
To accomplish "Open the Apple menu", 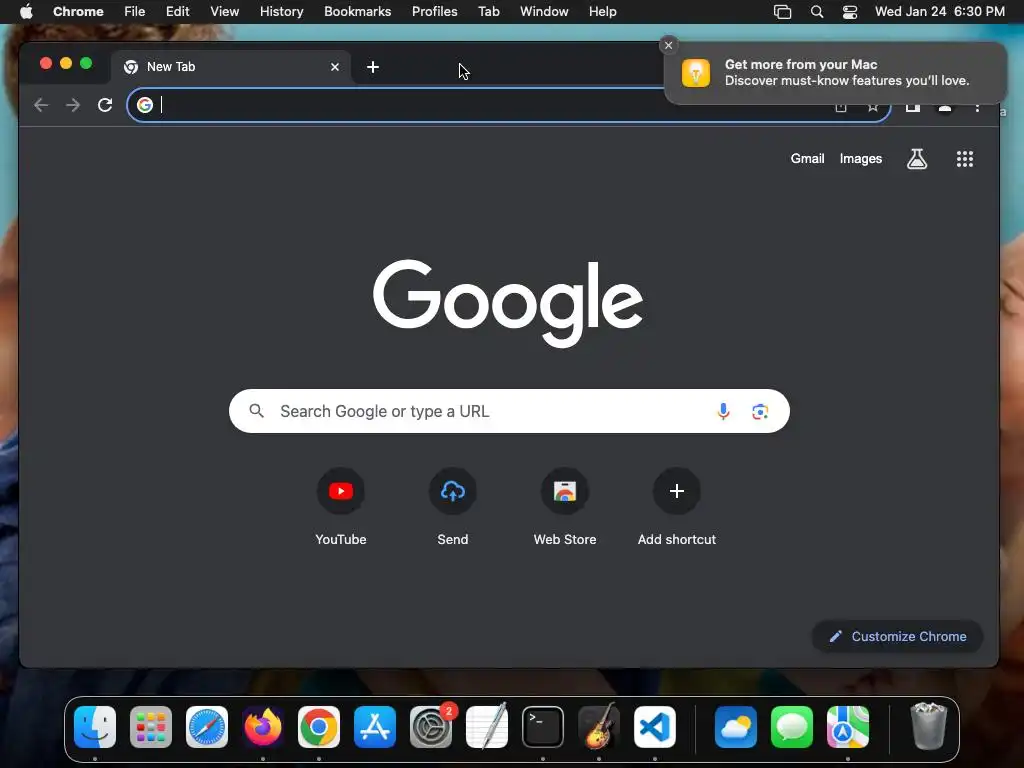I will (26, 12).
